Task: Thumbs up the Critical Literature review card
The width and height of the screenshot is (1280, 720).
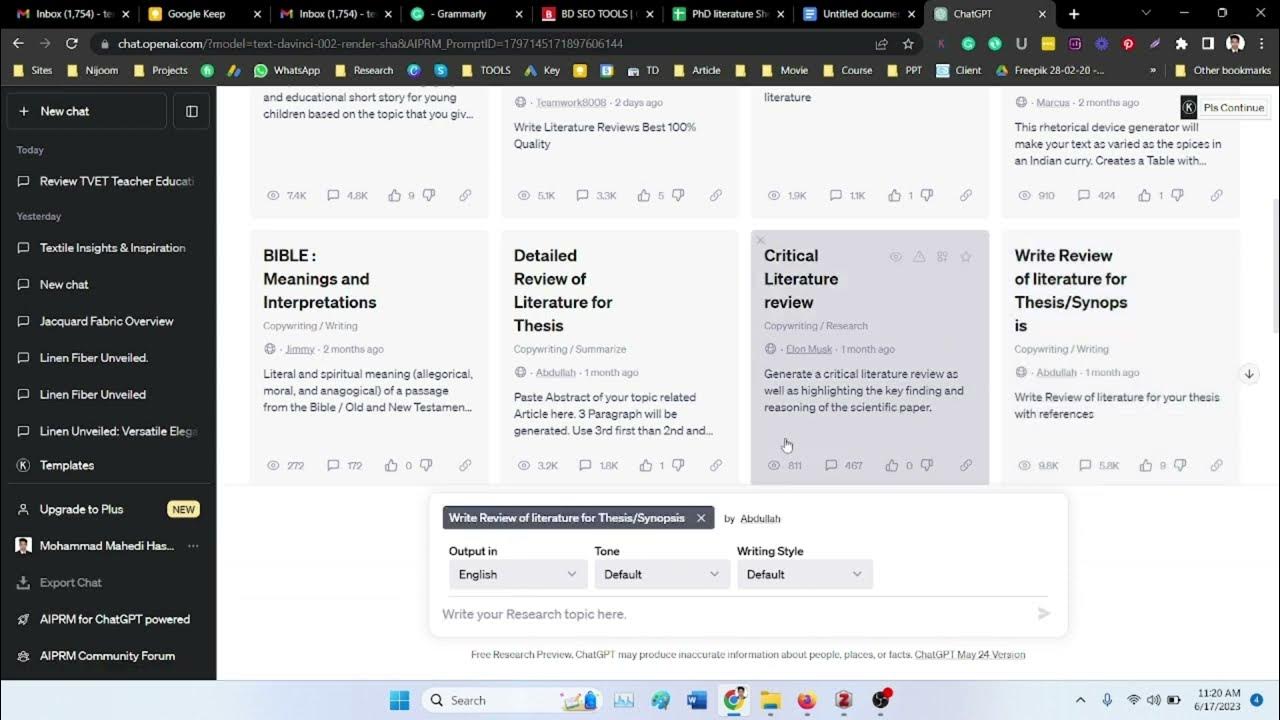Action: click(894, 465)
